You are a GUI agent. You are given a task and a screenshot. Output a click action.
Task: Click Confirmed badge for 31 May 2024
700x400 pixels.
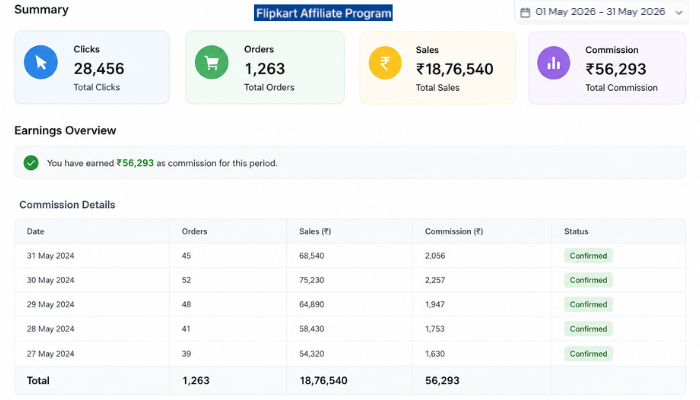(588, 256)
